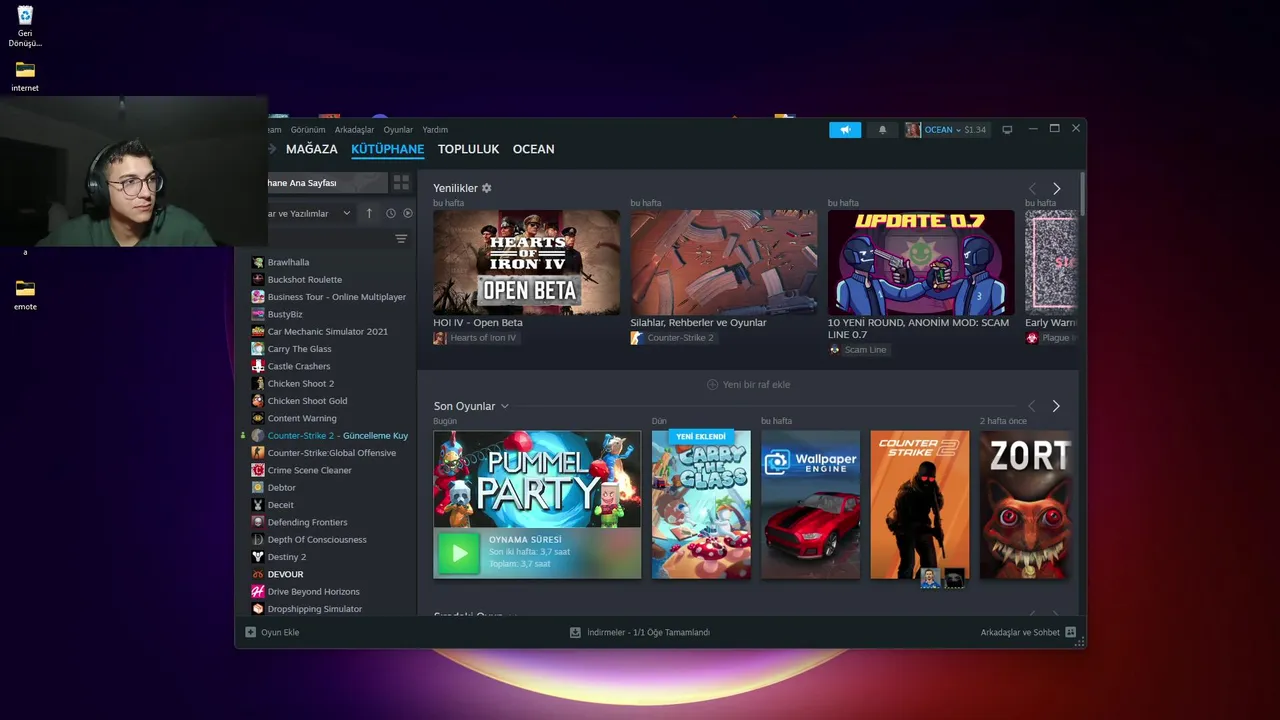The image size is (1280, 720).
Task: Click Hearts of Iron IV small publisher icon
Action: (x=440, y=338)
